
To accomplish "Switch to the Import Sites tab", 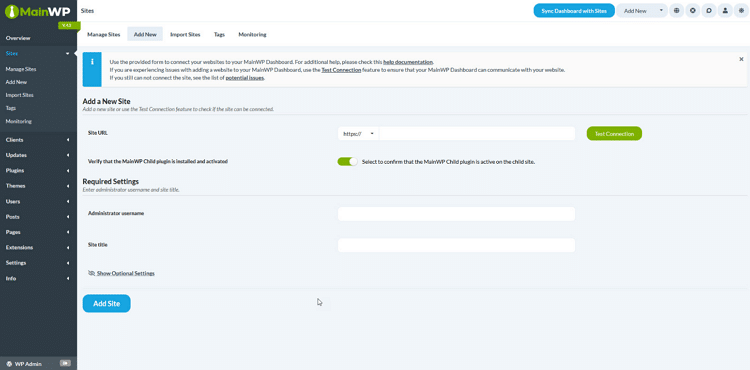I will point(185,34).
